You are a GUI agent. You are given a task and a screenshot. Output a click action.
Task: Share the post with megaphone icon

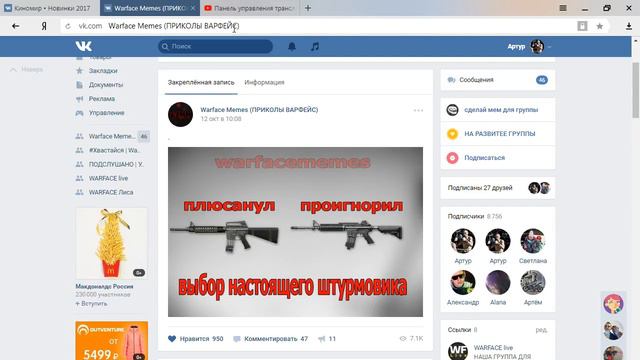[322, 339]
